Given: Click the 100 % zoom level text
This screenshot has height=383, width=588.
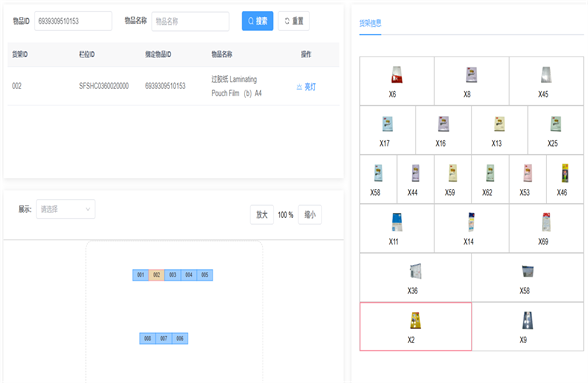Looking at the screenshot, I should click(x=285, y=215).
